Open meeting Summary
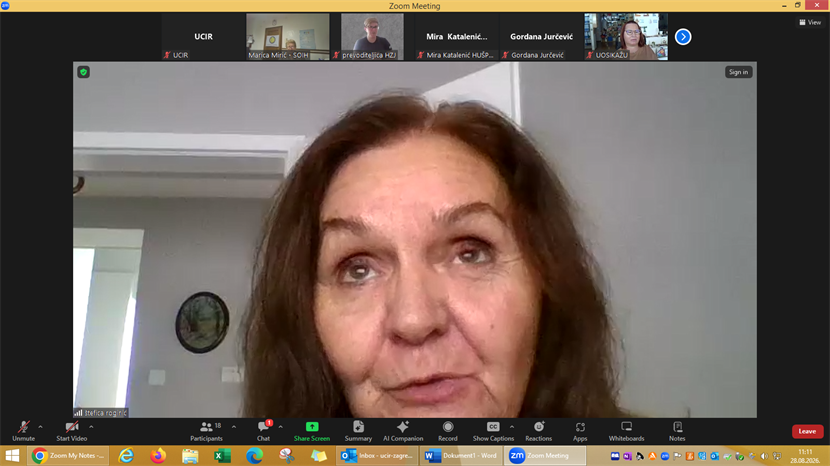Screen dimensions: 830x466 point(358,431)
